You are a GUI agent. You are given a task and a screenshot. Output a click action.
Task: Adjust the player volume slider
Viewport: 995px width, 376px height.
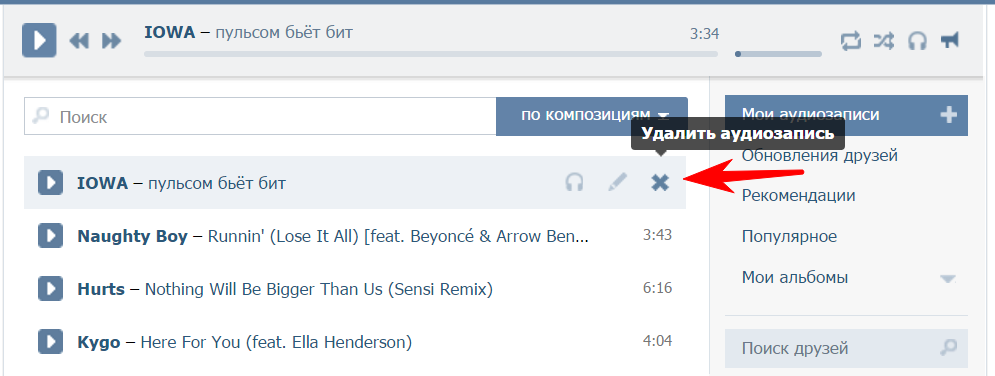pyautogui.click(x=778, y=54)
